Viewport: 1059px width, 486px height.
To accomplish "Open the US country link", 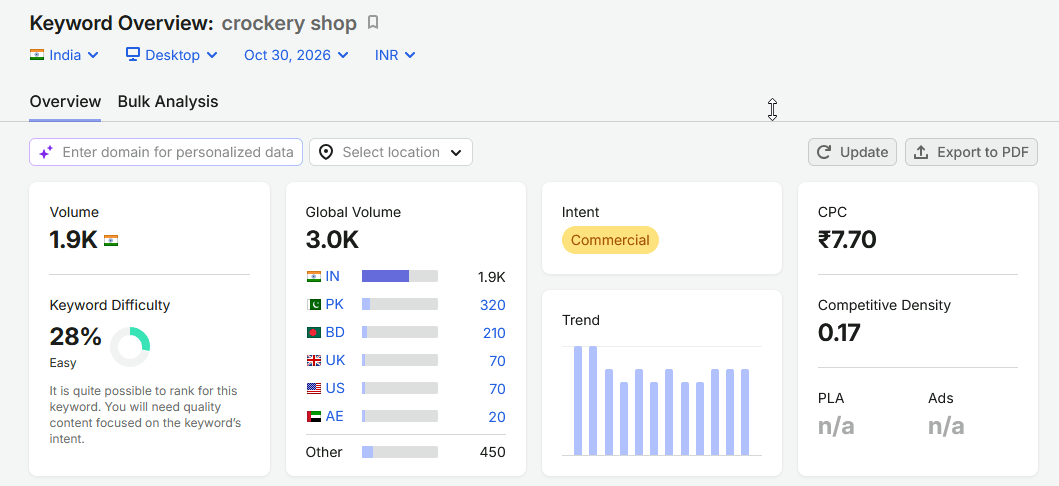I will coord(335,388).
